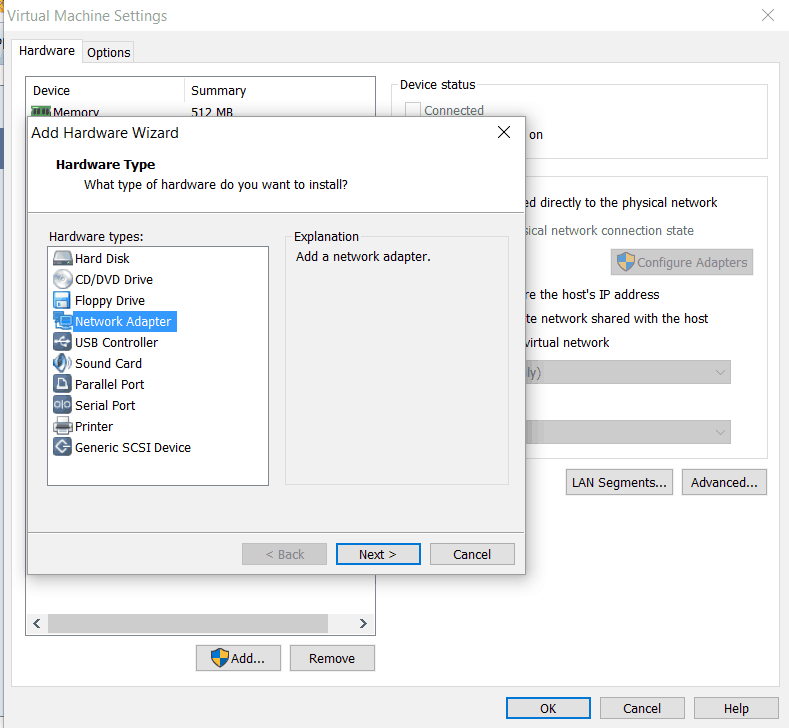Switch to the Options tab
The height and width of the screenshot is (728, 789).
coord(108,52)
